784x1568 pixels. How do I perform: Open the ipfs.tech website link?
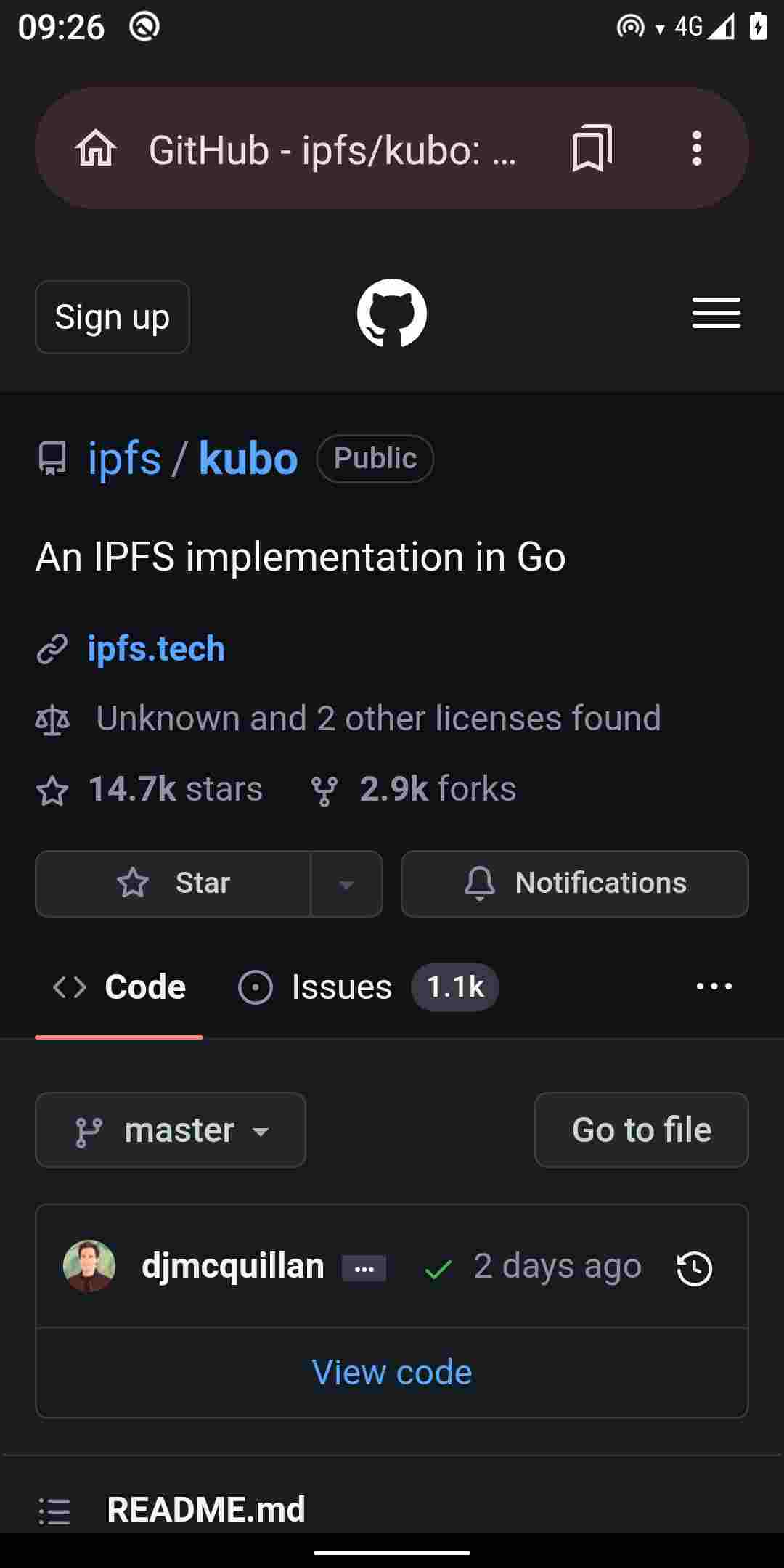tap(156, 648)
